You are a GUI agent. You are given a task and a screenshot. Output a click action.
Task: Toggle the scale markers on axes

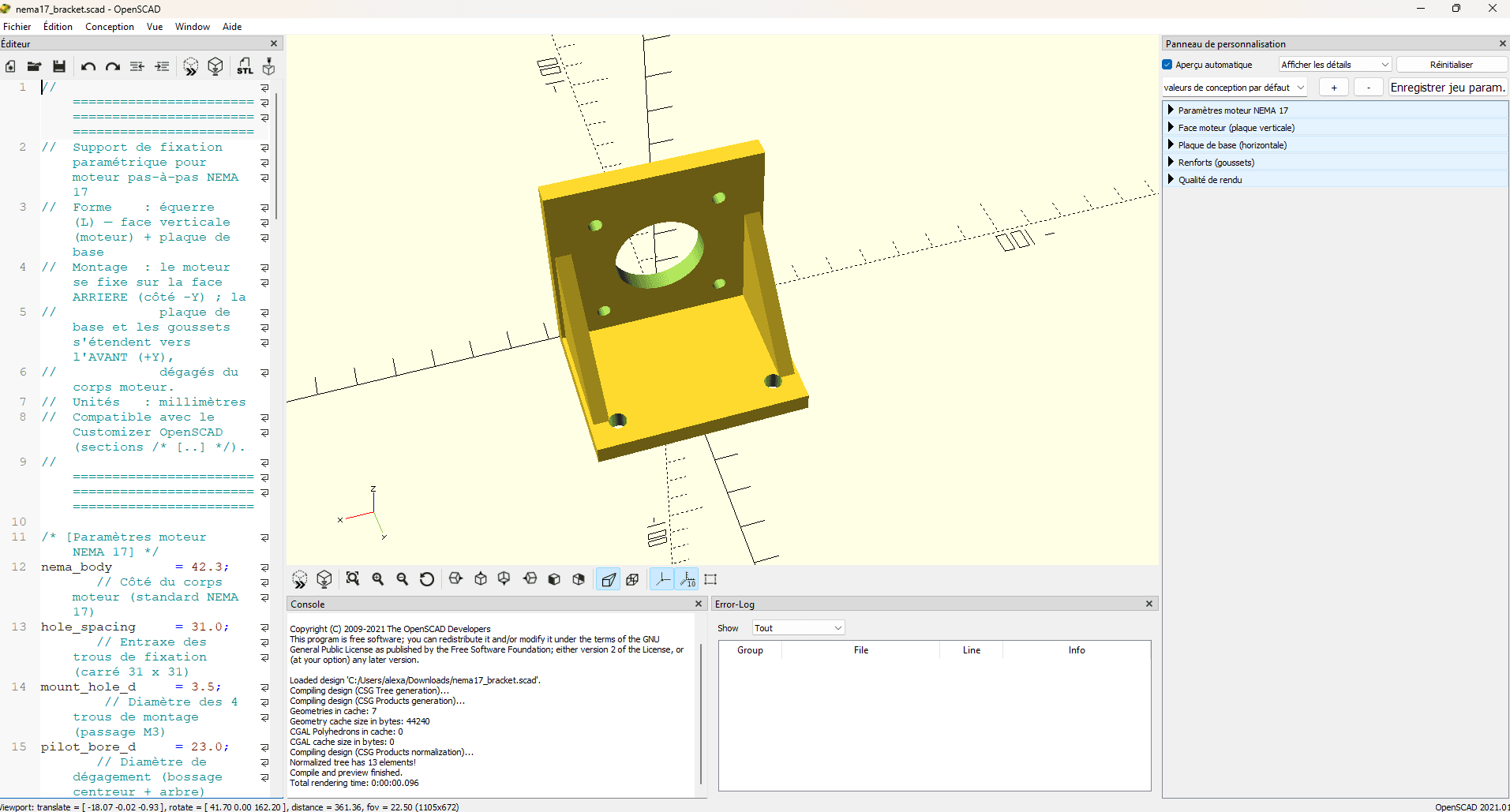[x=688, y=579]
